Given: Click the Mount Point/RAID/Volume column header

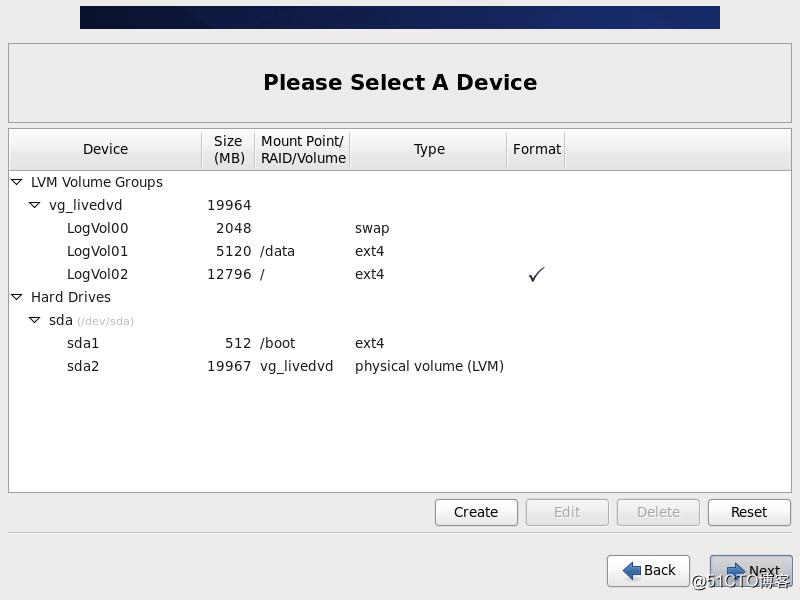Looking at the screenshot, I should click(x=303, y=149).
